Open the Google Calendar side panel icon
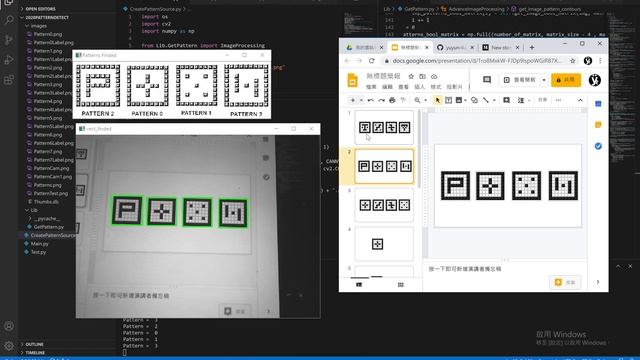Image resolution: width=640 pixels, height=360 pixels. 598,104
